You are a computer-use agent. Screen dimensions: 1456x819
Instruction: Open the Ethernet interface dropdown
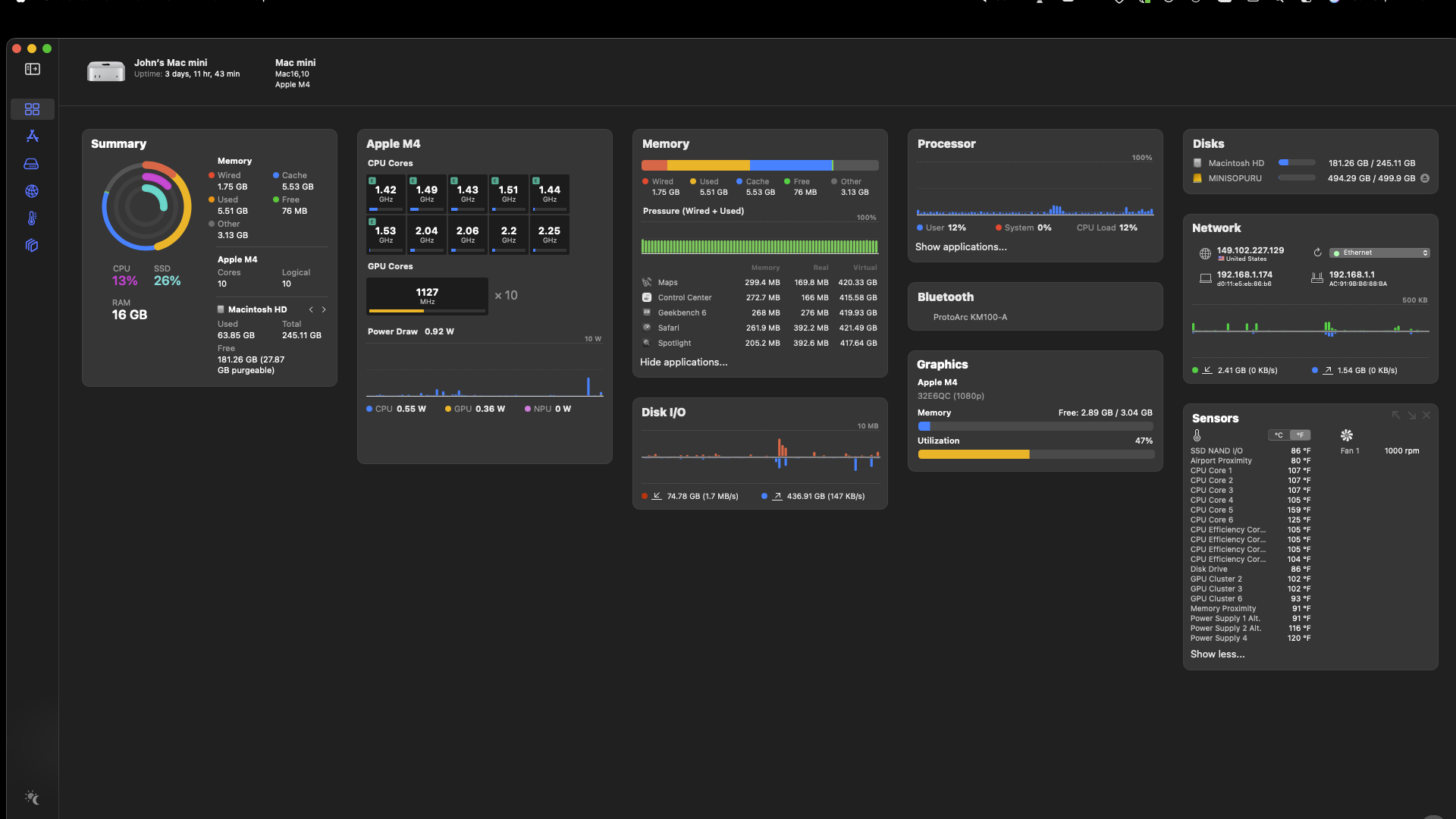tap(1379, 253)
